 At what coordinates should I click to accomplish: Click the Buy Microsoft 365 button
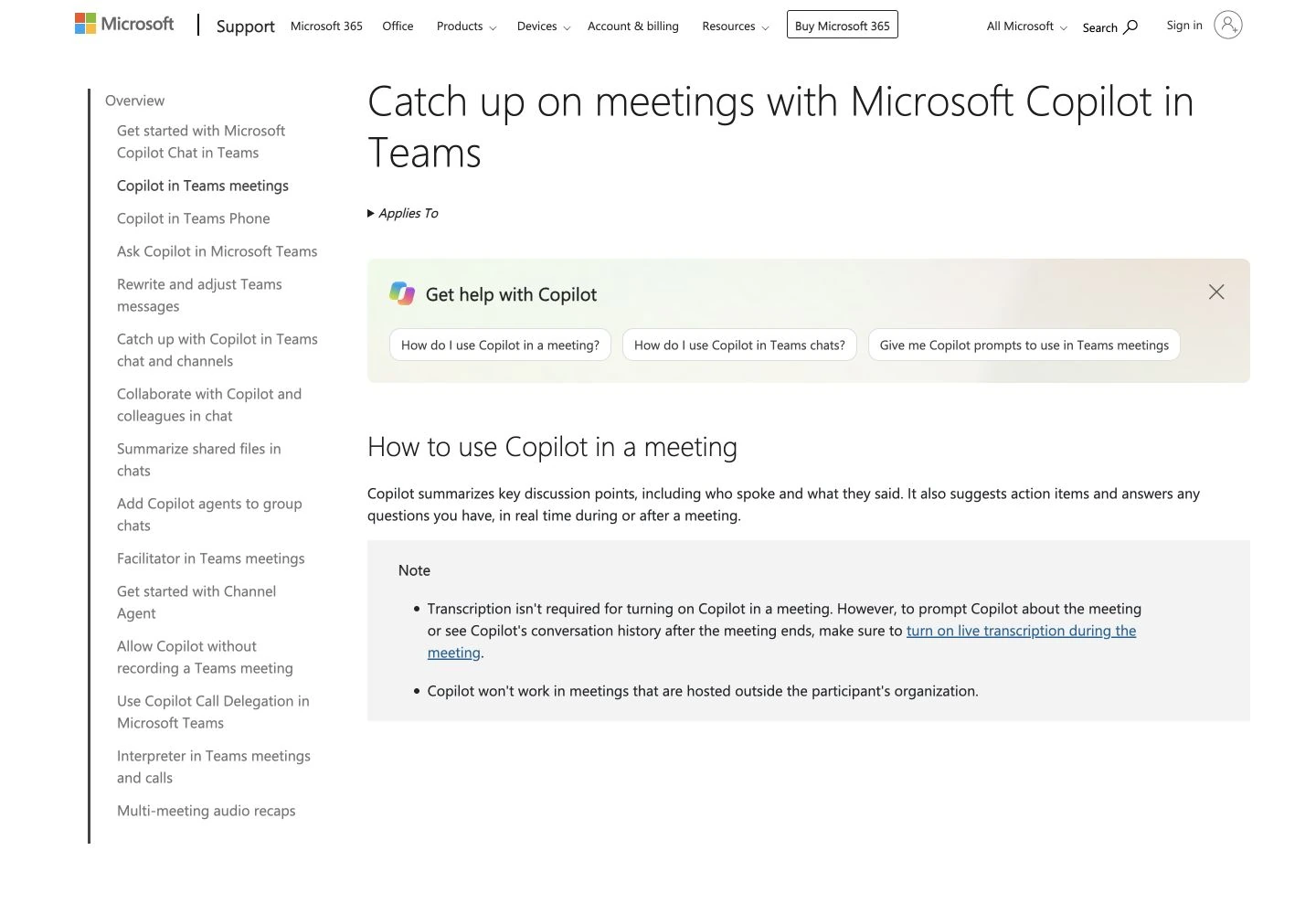tap(843, 25)
